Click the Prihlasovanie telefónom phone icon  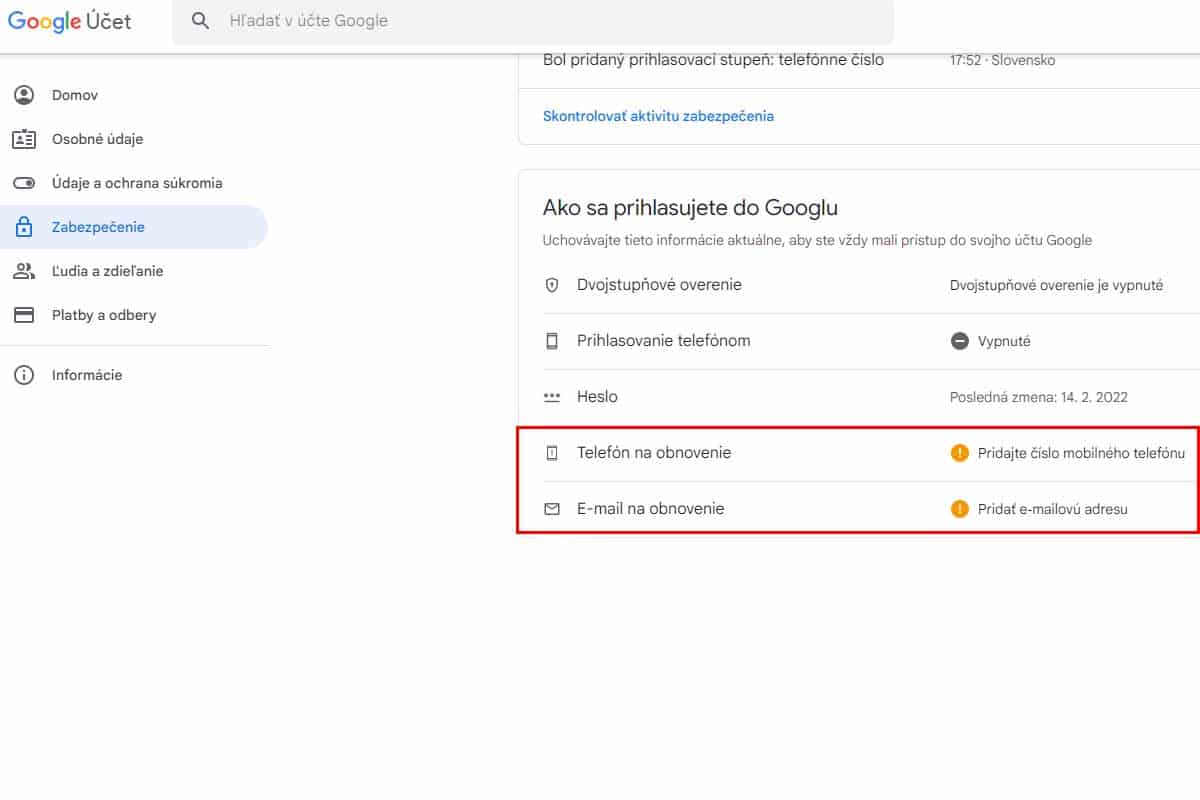pos(552,341)
